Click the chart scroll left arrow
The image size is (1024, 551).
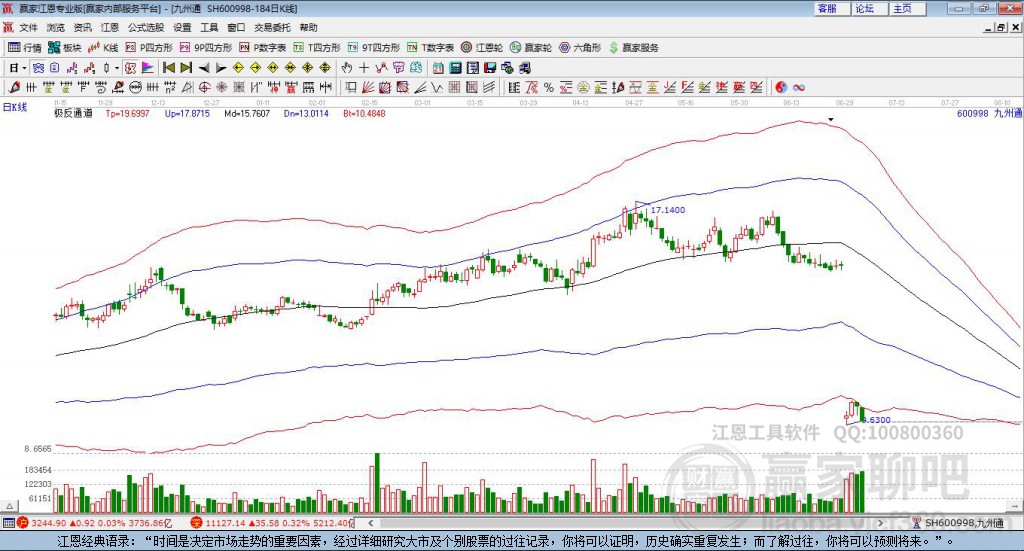pyautogui.click(x=370, y=523)
